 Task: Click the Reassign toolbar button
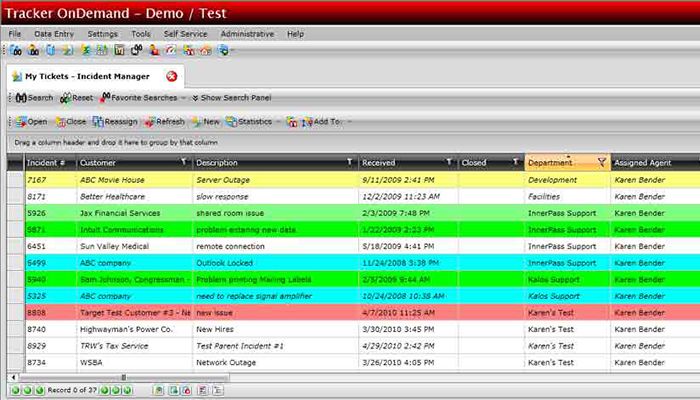(x=115, y=121)
